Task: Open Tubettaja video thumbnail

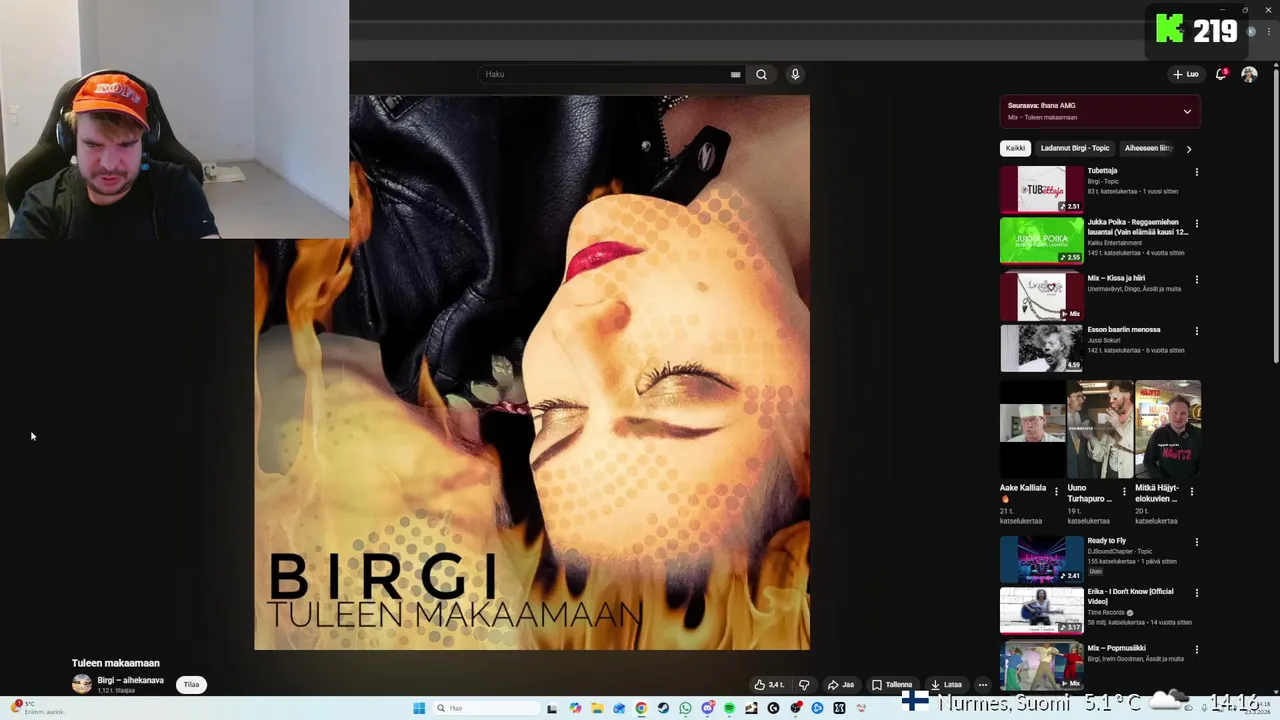Action: pyautogui.click(x=1041, y=188)
